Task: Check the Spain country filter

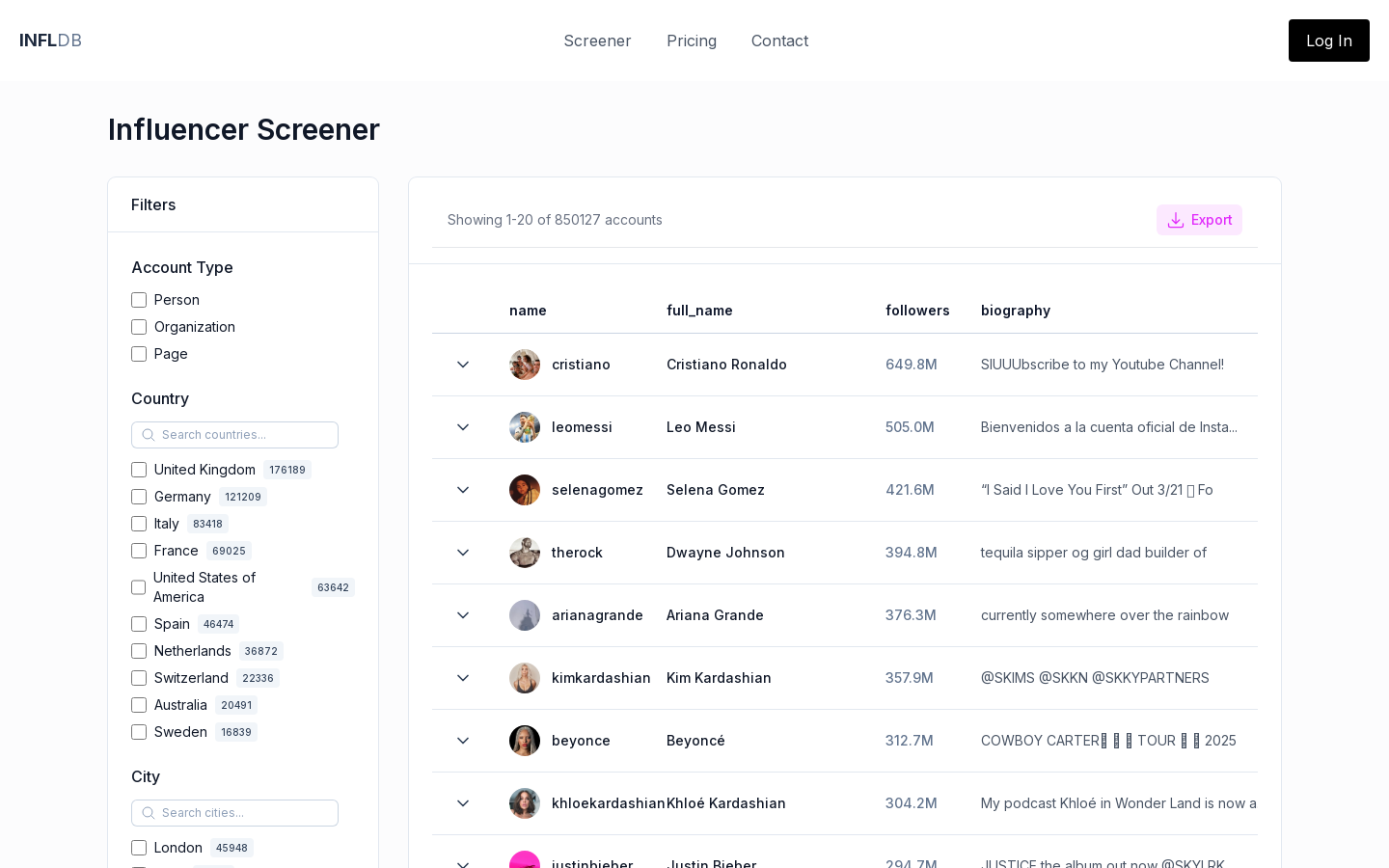Action: (139, 624)
